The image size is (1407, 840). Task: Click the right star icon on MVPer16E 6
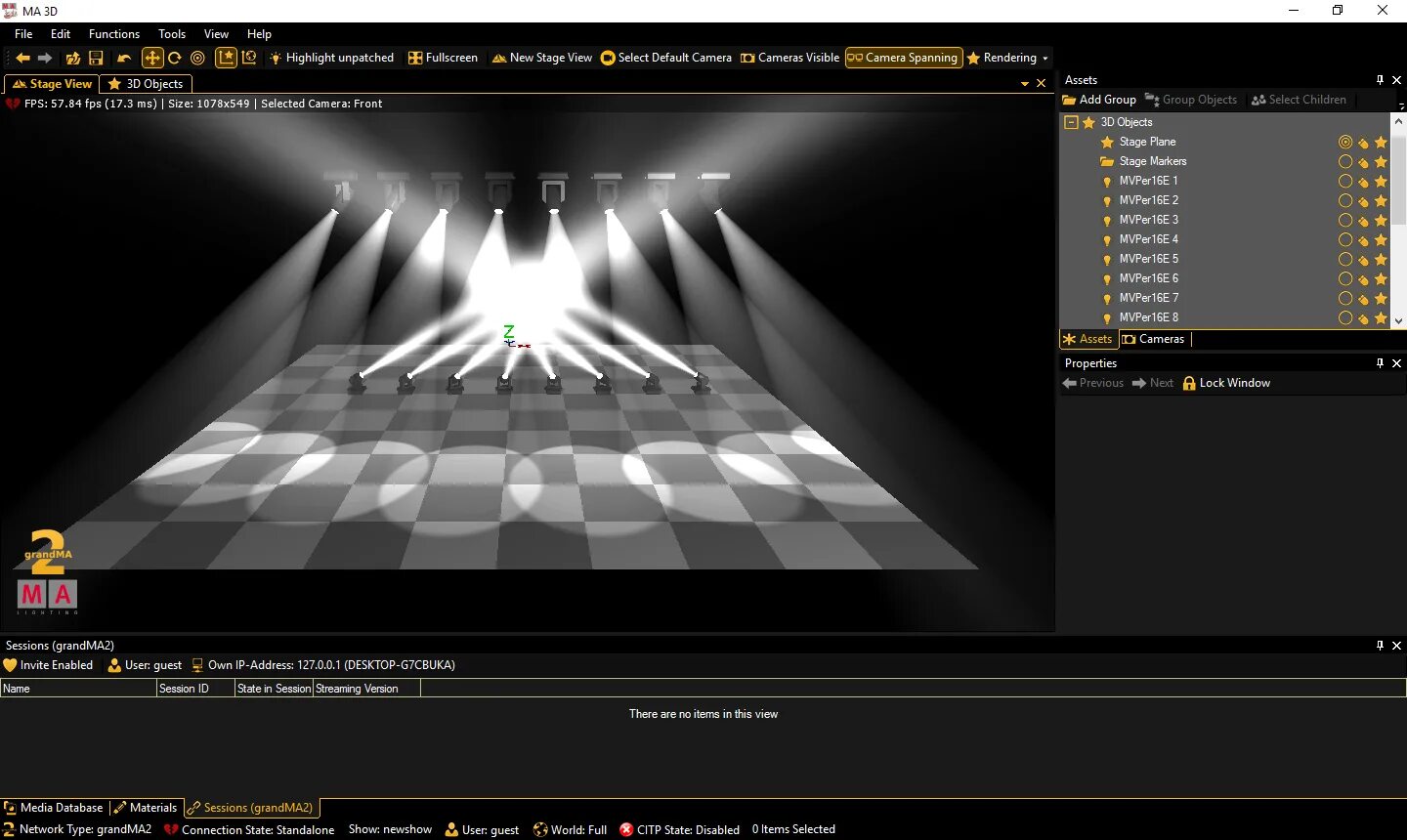click(x=1381, y=278)
